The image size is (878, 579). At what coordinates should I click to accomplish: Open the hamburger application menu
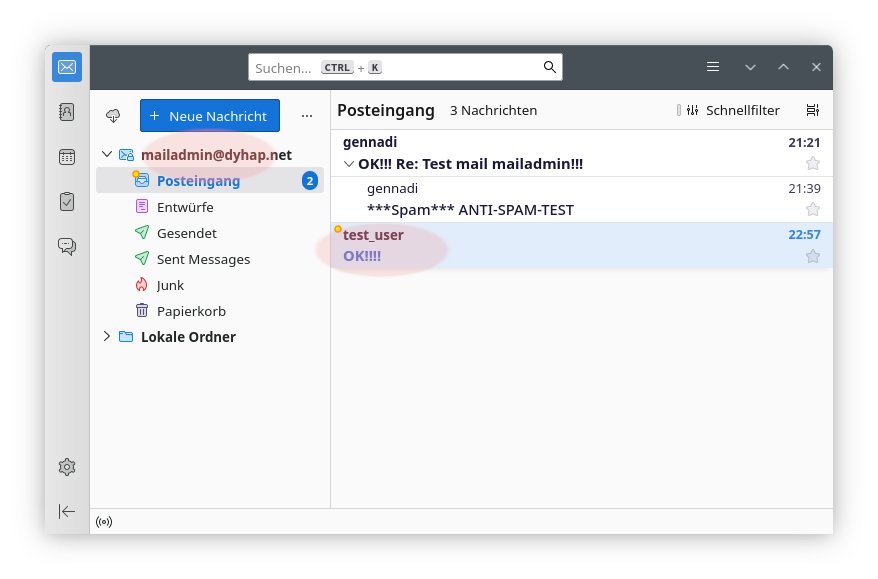(713, 67)
